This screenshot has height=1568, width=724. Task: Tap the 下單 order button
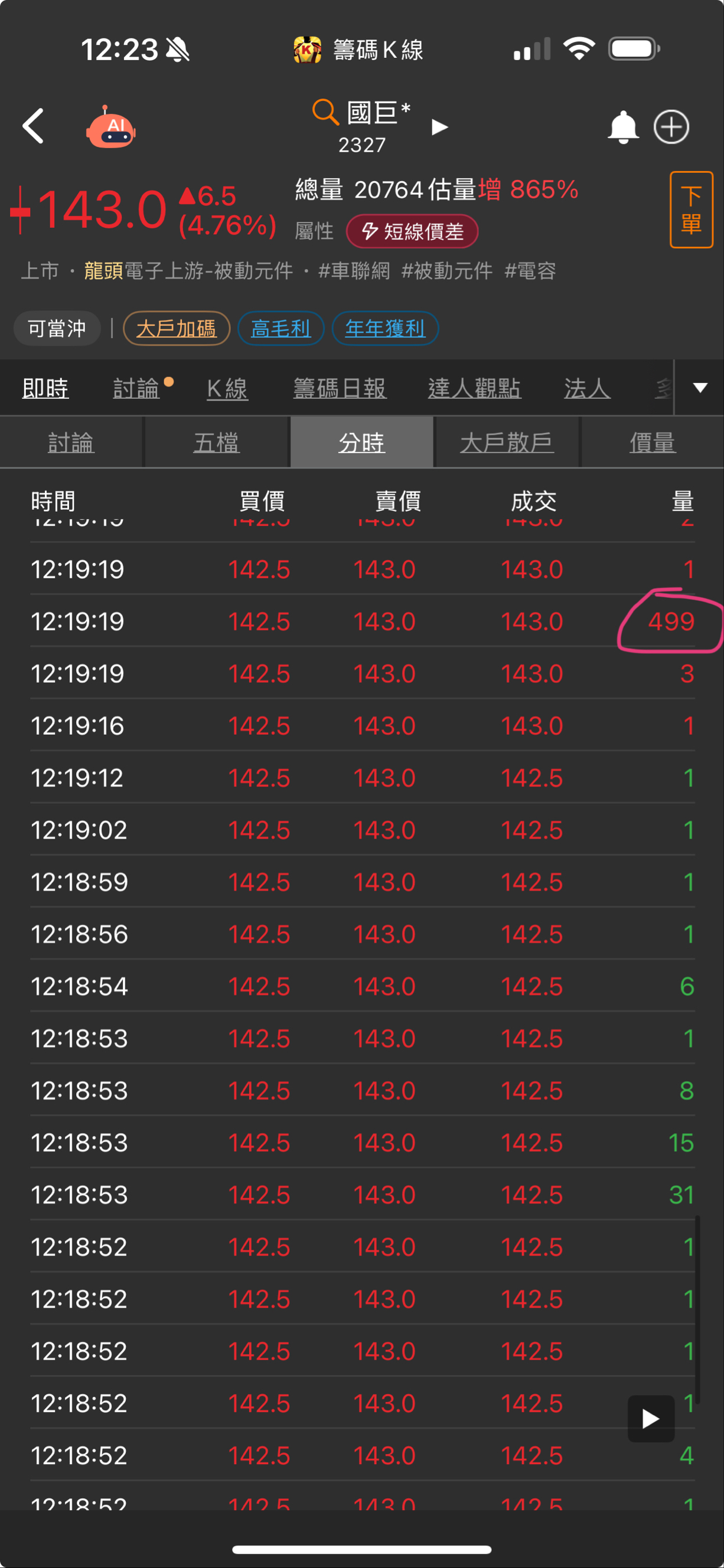coord(691,210)
